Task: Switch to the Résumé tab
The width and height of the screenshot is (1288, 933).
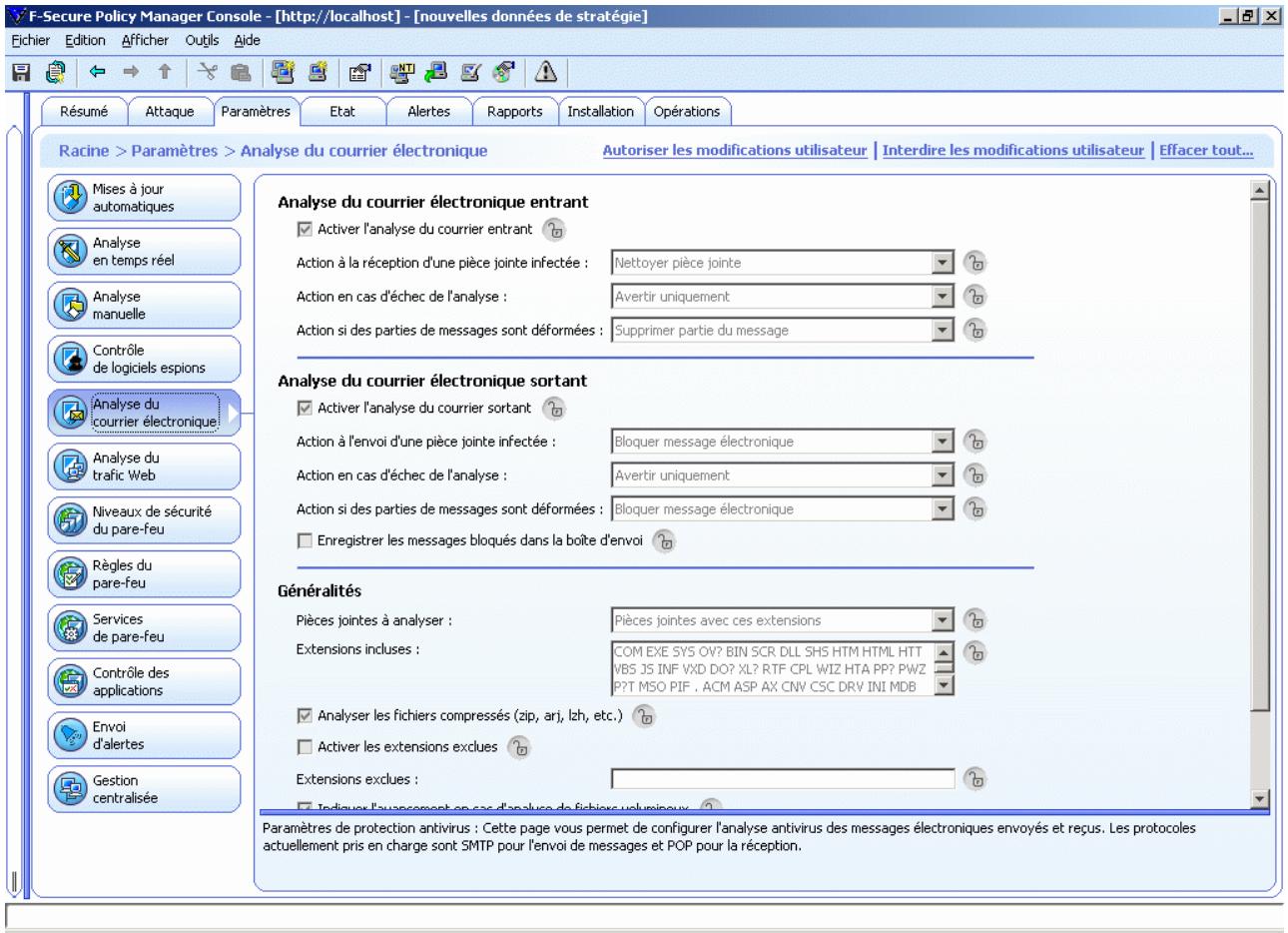Action: (84, 112)
